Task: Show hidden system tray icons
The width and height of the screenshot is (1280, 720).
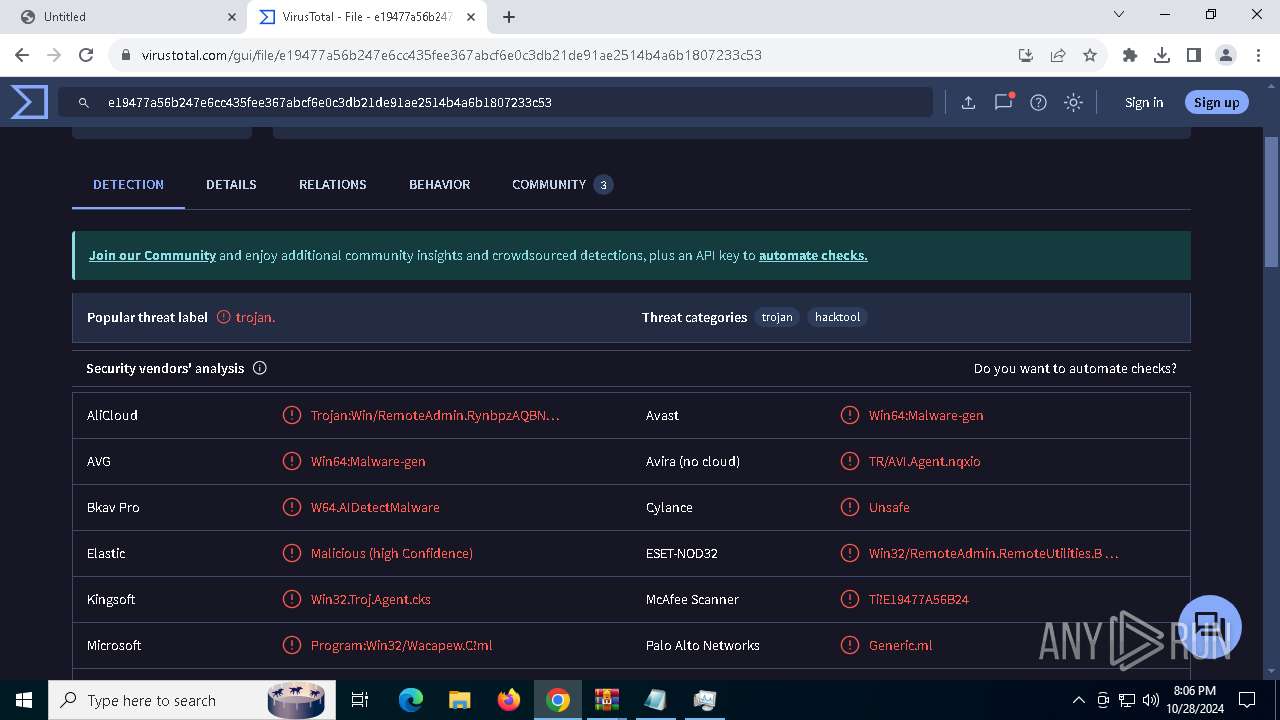Action: point(1078,700)
